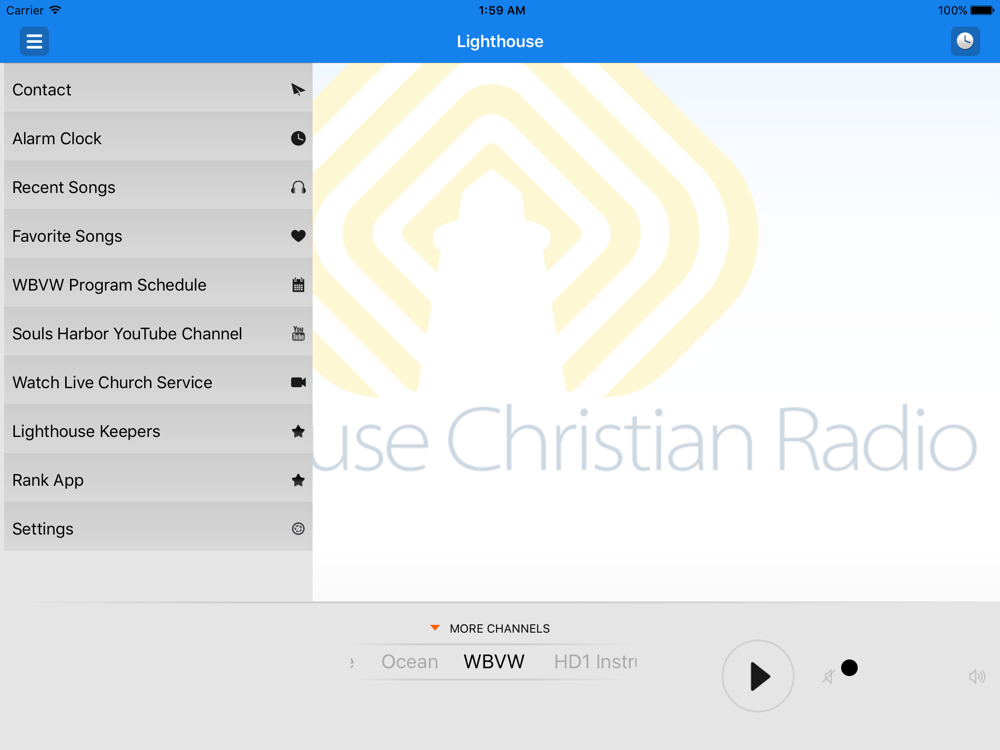Open the alarm clock icon in header

tap(965, 41)
